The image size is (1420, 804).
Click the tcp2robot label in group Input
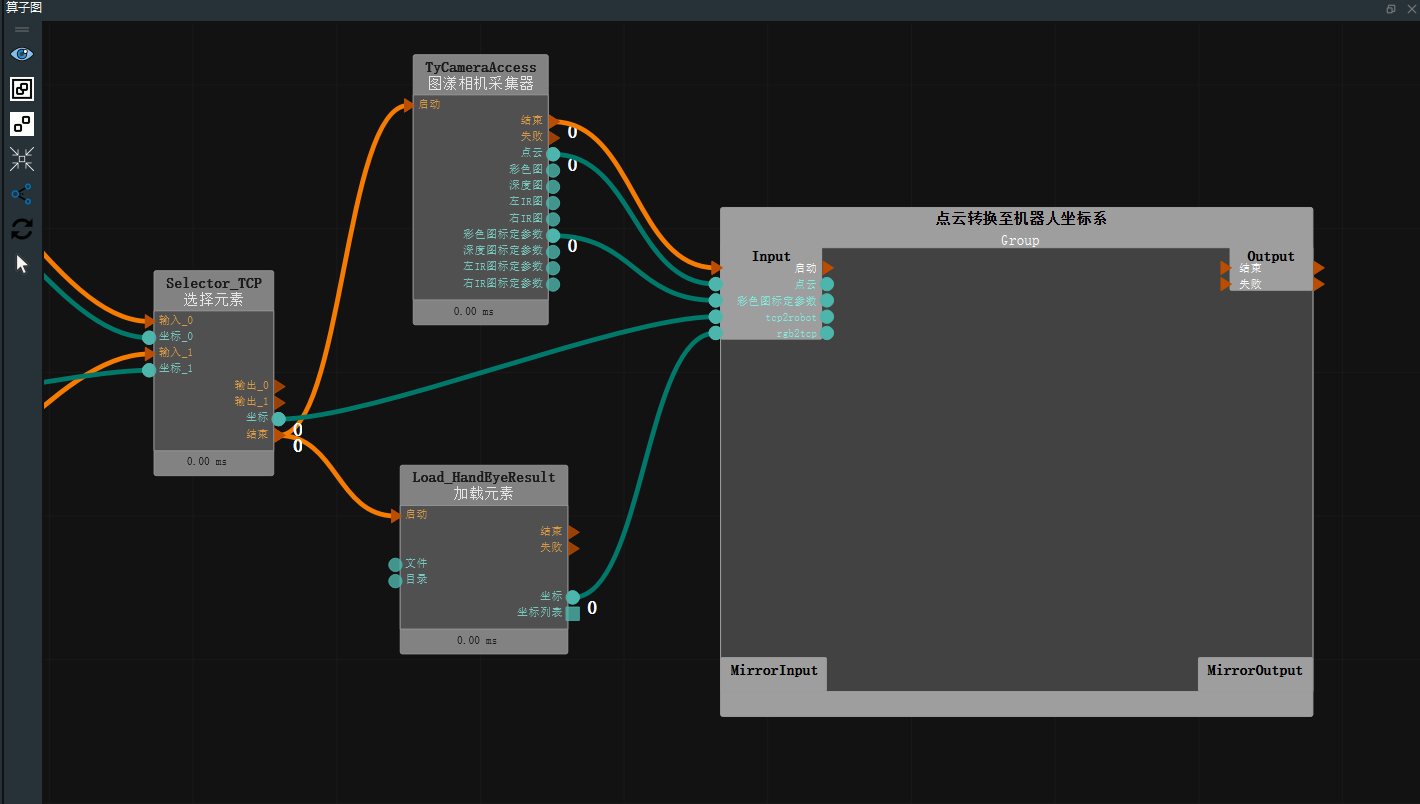pos(791,317)
